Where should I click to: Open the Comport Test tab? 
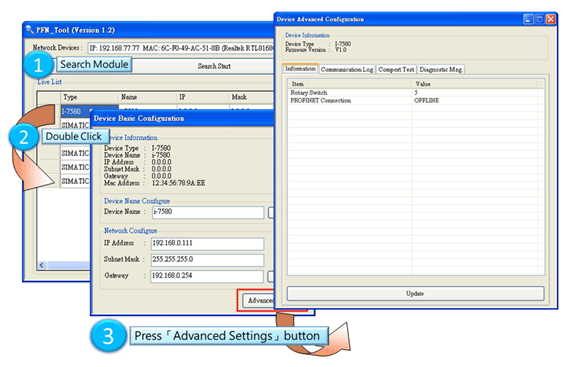(x=396, y=69)
